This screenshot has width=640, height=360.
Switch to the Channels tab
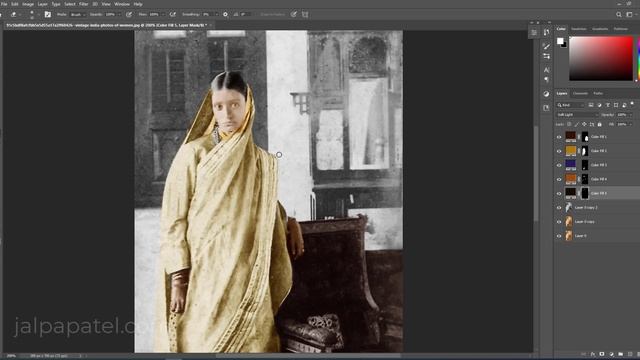click(580, 93)
